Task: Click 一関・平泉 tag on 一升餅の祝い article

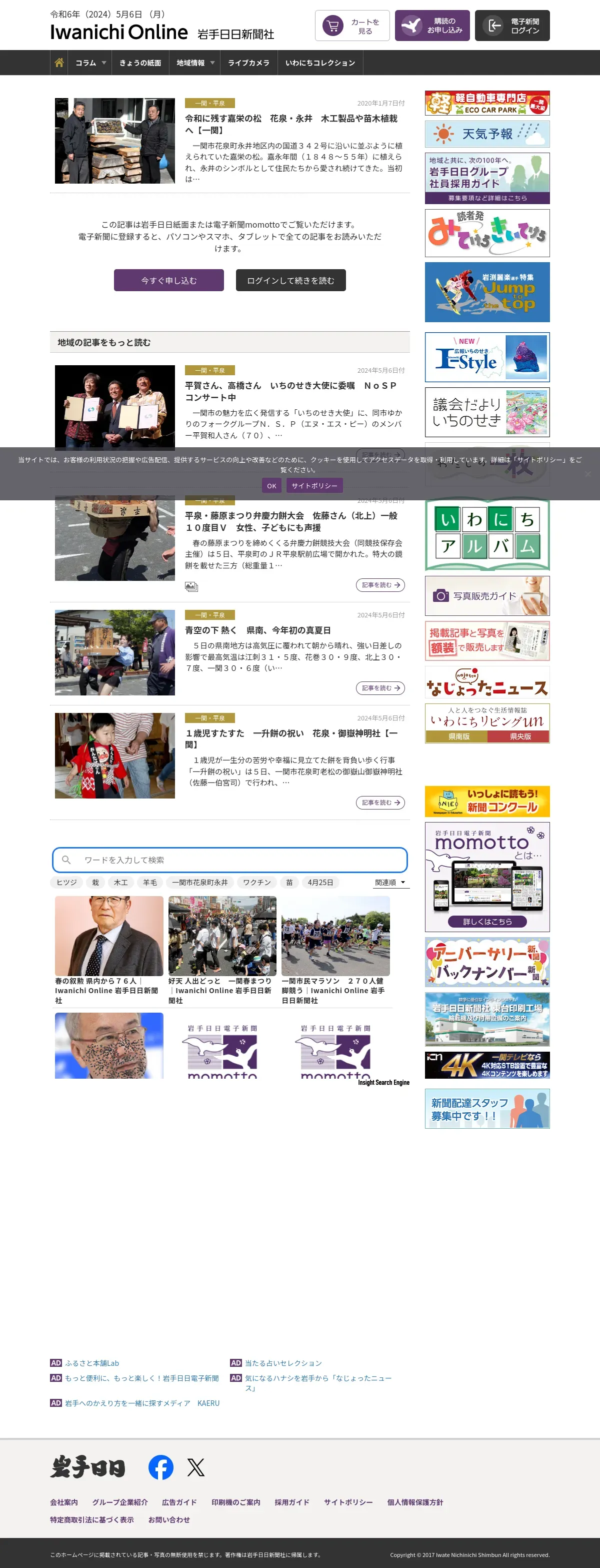Action: tap(210, 717)
